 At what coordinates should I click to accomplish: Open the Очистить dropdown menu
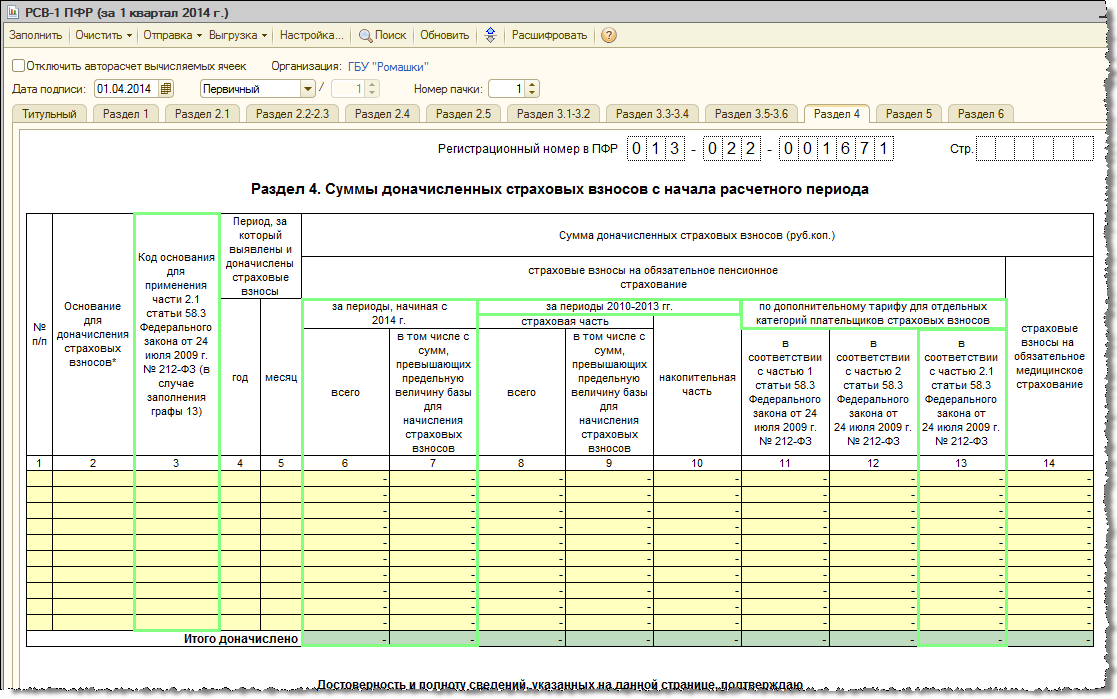tap(104, 35)
